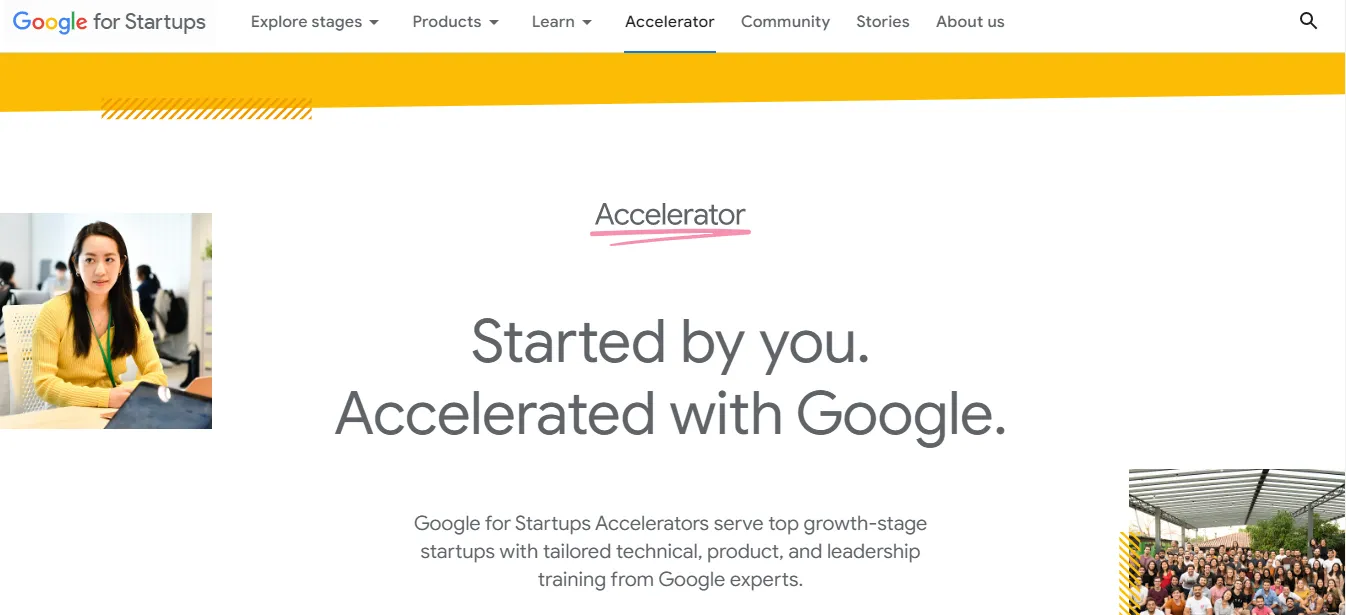Click the "Accelerated with Google." headline line

(x=670, y=413)
